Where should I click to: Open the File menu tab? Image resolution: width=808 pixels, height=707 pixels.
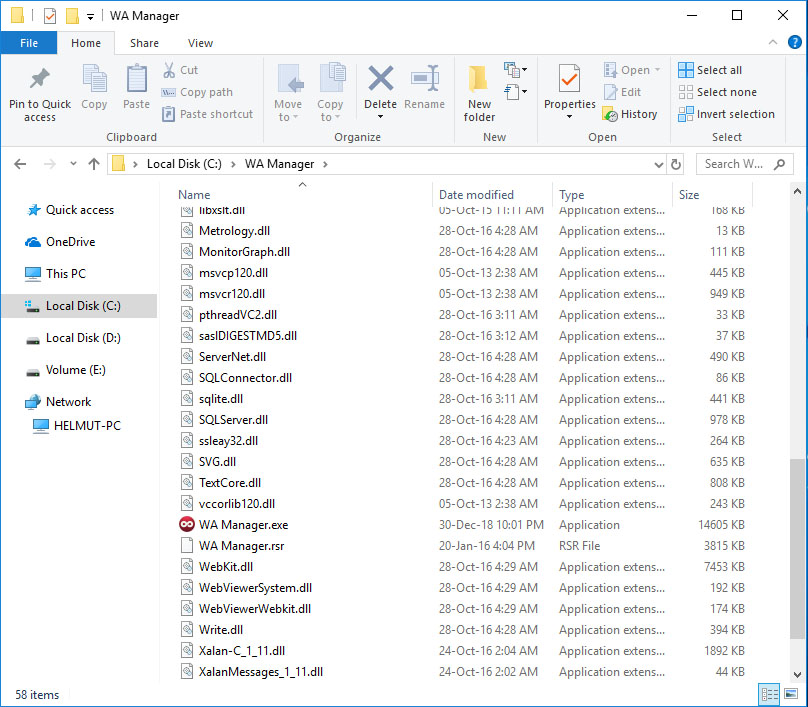tap(29, 43)
